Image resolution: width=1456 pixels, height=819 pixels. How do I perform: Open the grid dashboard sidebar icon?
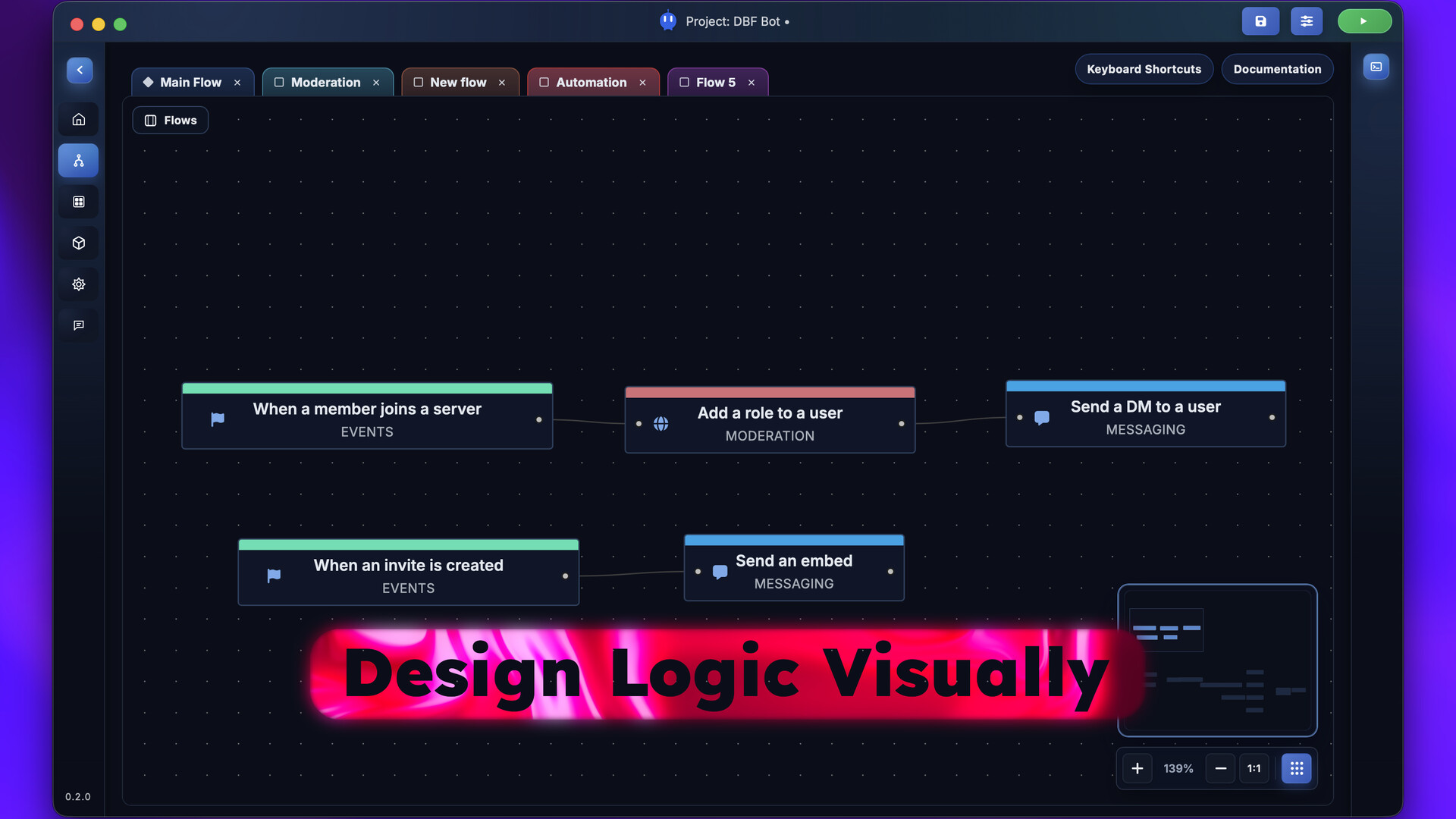(79, 202)
